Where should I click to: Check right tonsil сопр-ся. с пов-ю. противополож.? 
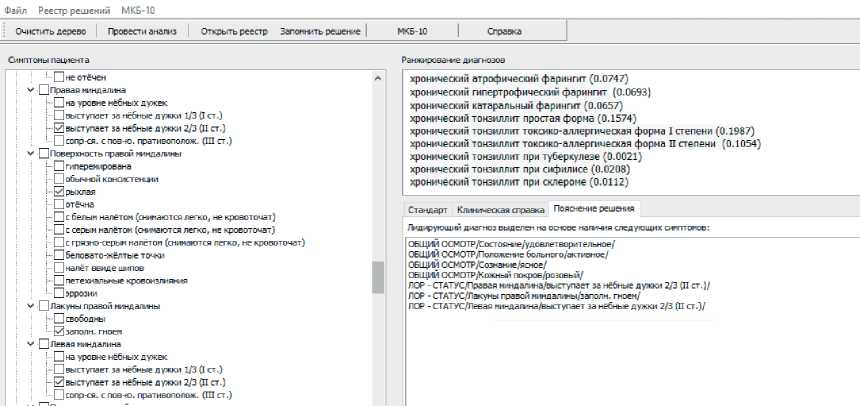click(x=59, y=141)
